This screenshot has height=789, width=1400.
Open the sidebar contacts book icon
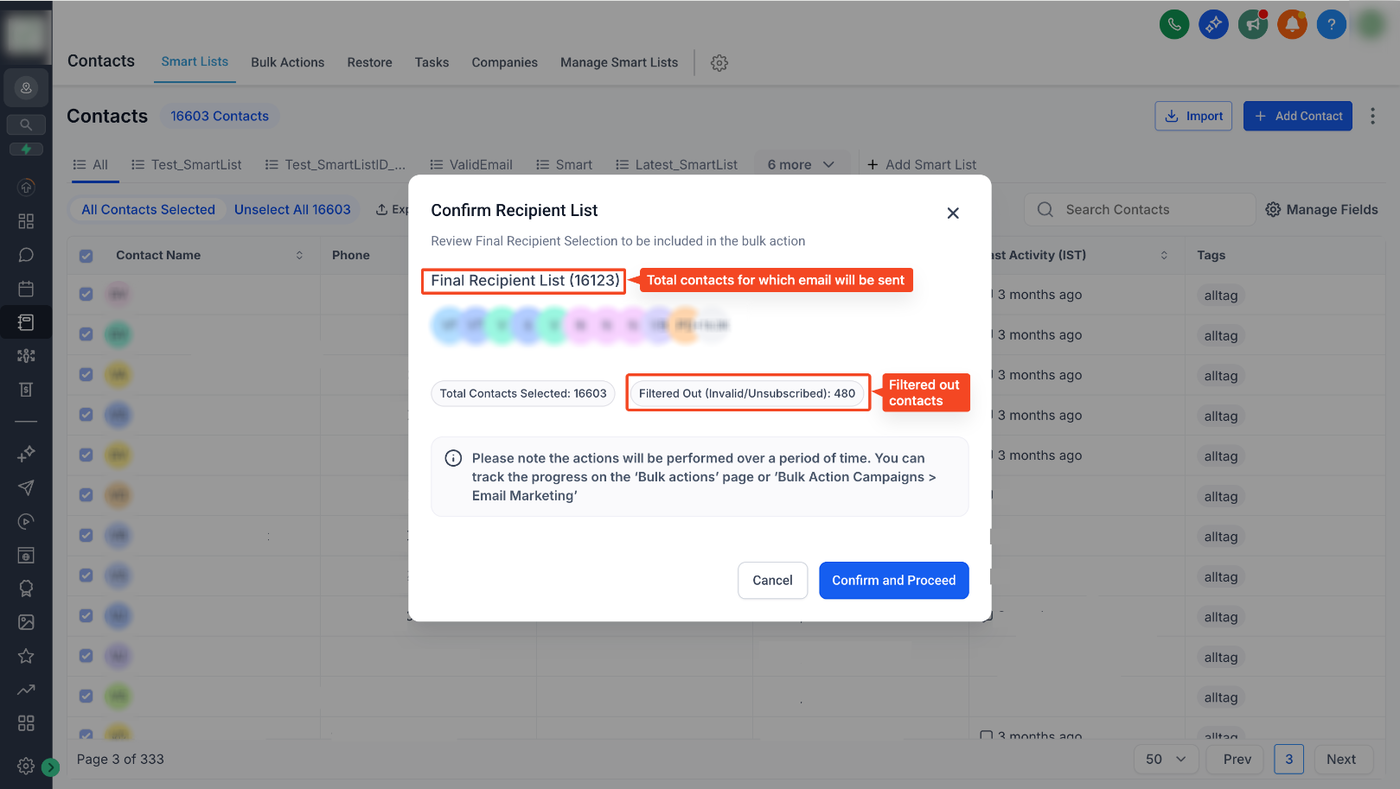coord(26,322)
